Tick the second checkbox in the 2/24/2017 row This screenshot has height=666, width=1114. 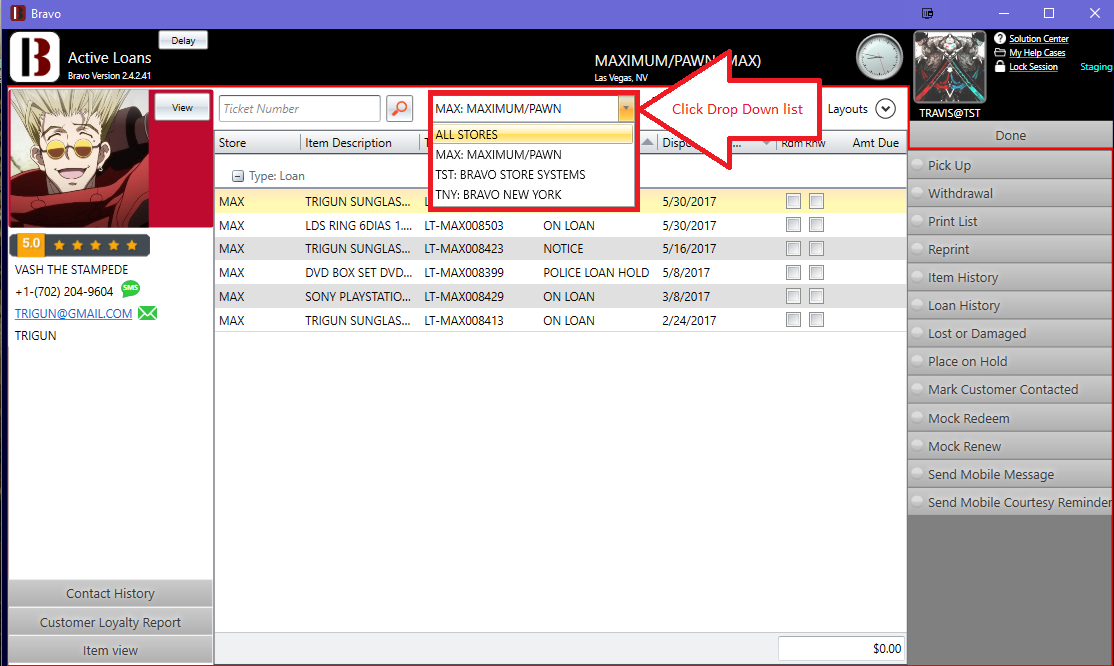pyautogui.click(x=816, y=320)
